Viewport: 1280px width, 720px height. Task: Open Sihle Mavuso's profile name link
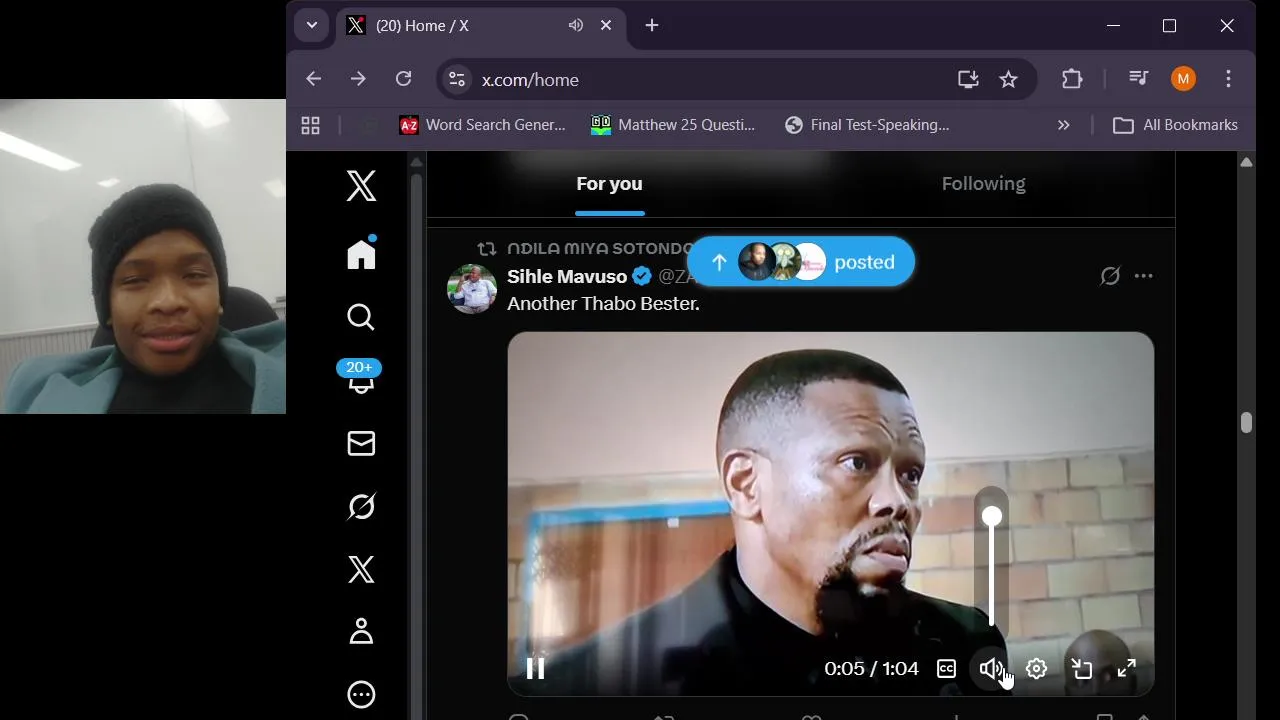[567, 277]
